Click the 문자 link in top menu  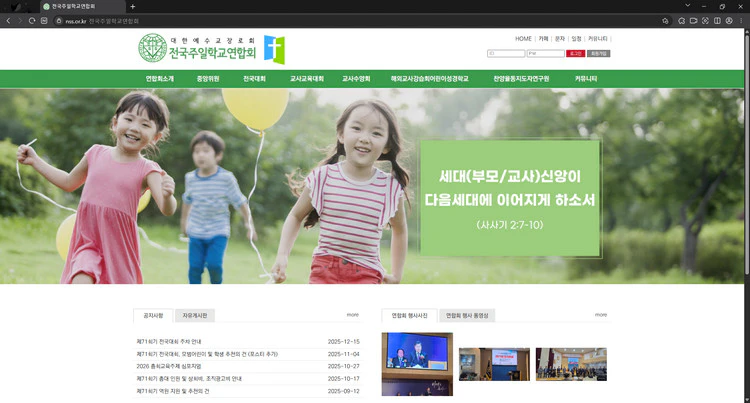pyautogui.click(x=560, y=39)
